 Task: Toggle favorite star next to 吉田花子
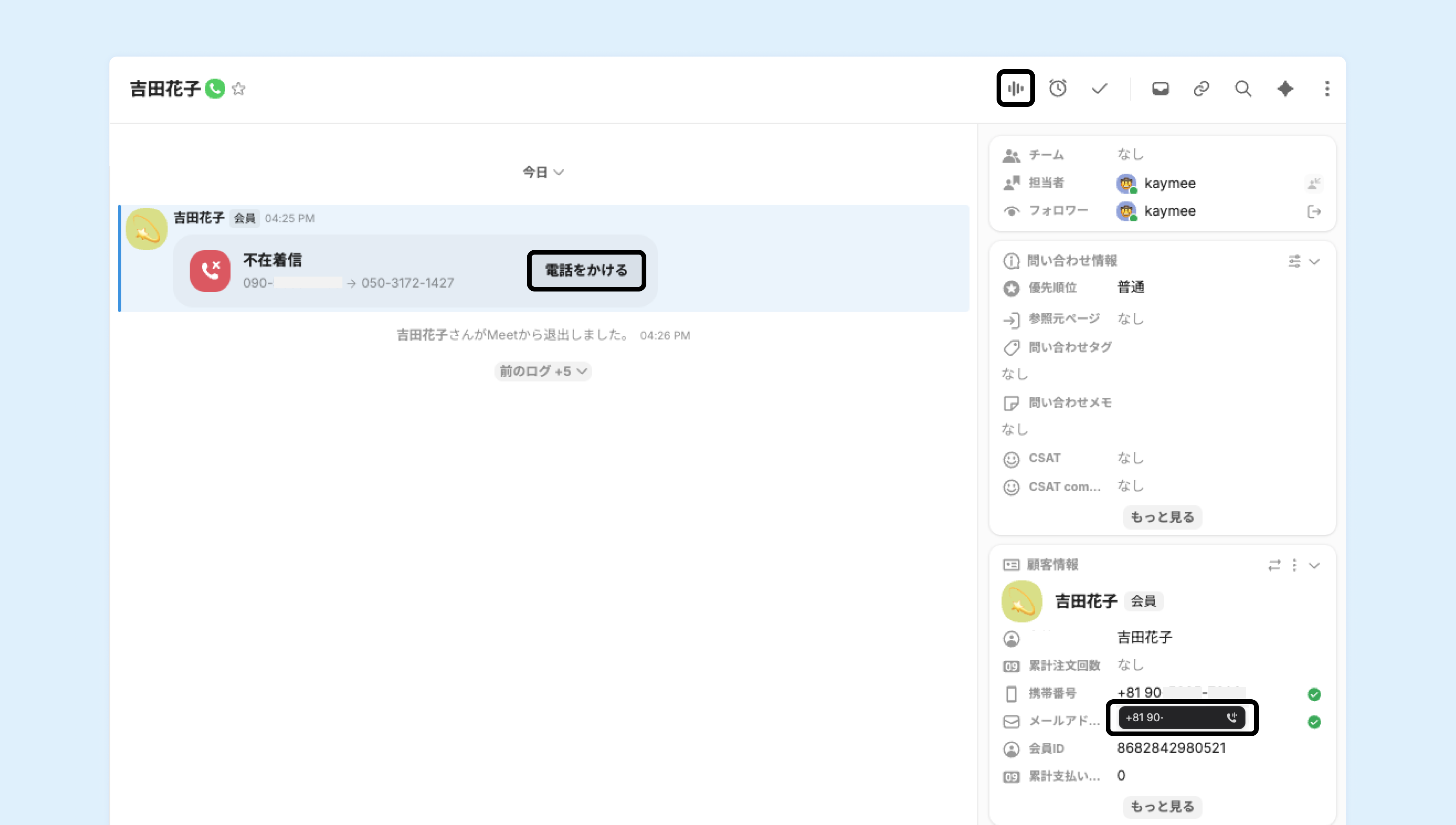click(238, 89)
